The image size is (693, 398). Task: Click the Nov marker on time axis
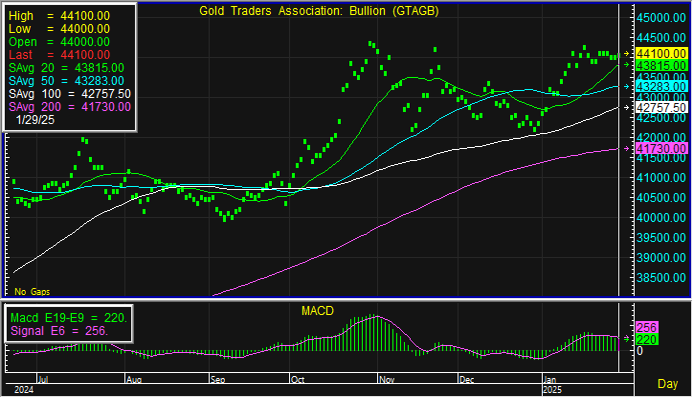(x=387, y=379)
